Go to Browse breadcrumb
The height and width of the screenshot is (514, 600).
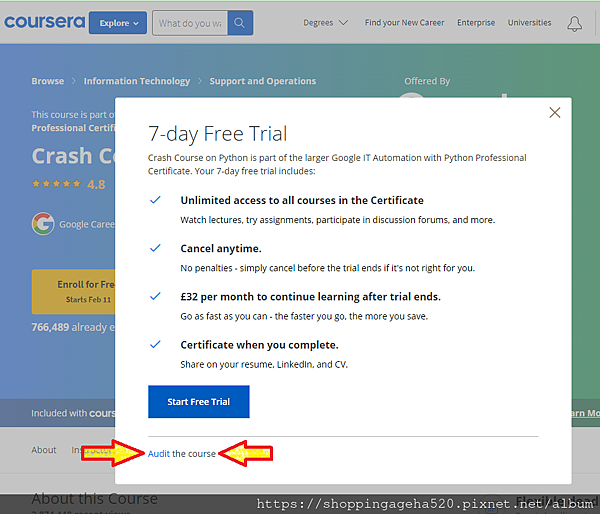coord(48,81)
